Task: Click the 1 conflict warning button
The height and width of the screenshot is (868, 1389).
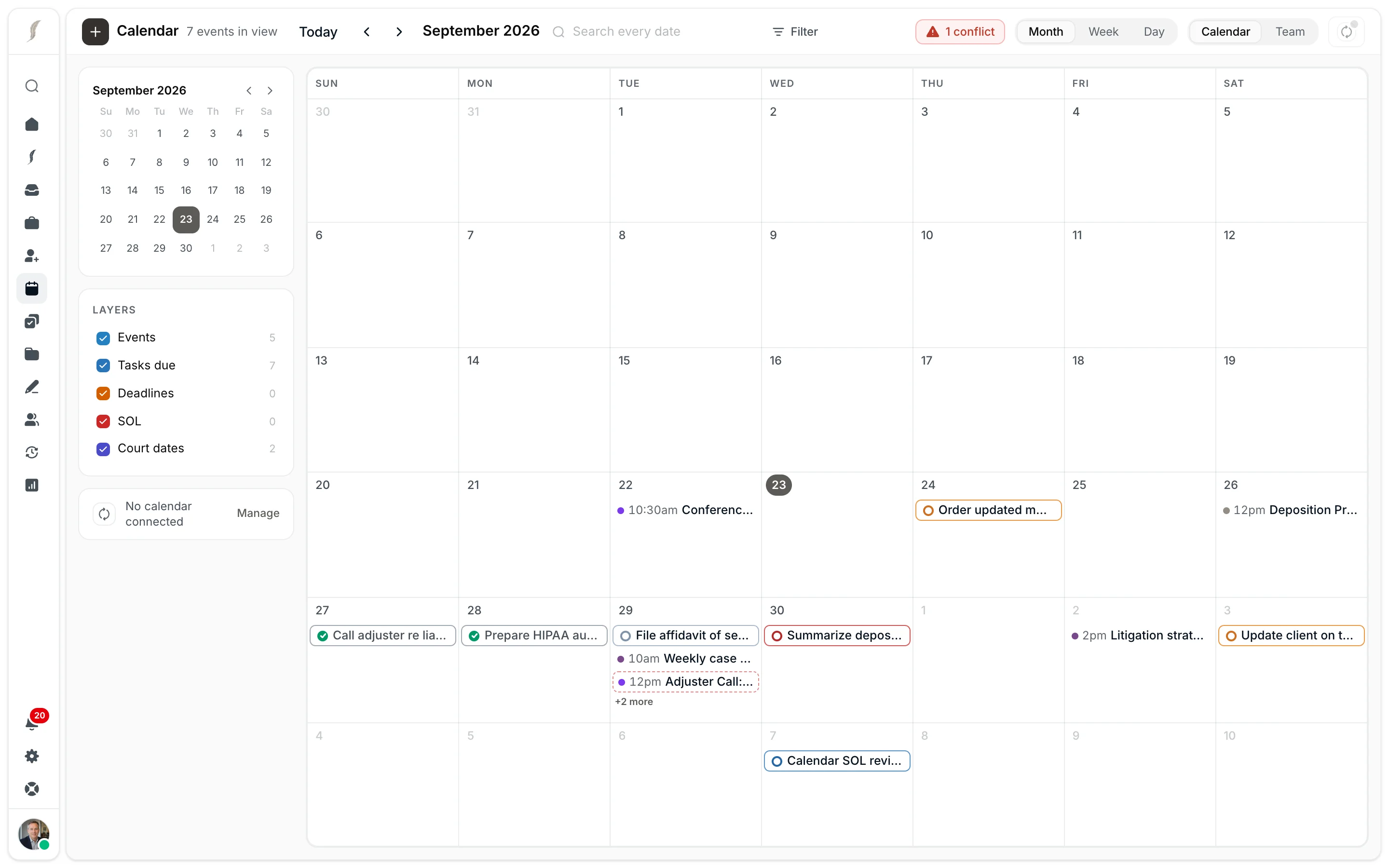Action: [x=960, y=31]
